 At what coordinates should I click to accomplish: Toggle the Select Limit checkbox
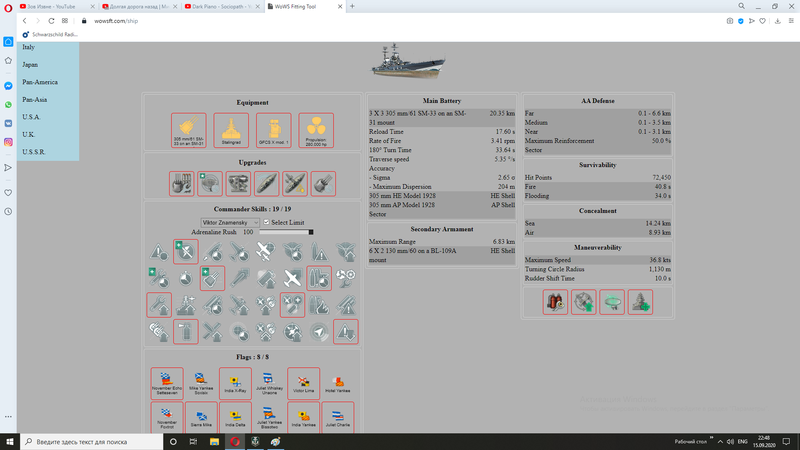266,222
